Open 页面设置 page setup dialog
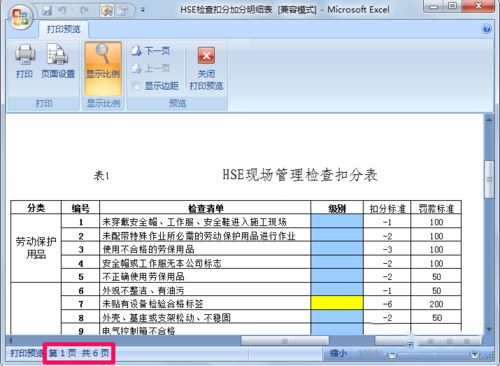 point(58,61)
